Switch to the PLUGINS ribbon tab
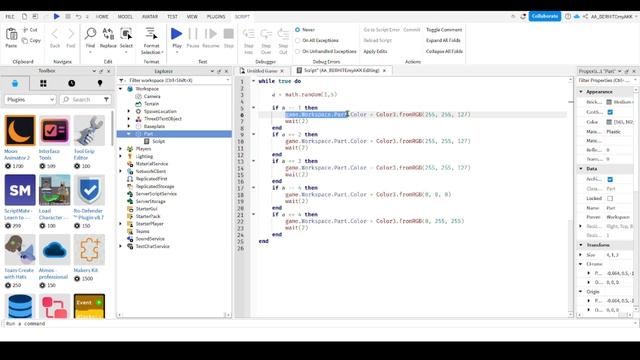Image resolution: width=640 pixels, height=360 pixels. (216, 17)
